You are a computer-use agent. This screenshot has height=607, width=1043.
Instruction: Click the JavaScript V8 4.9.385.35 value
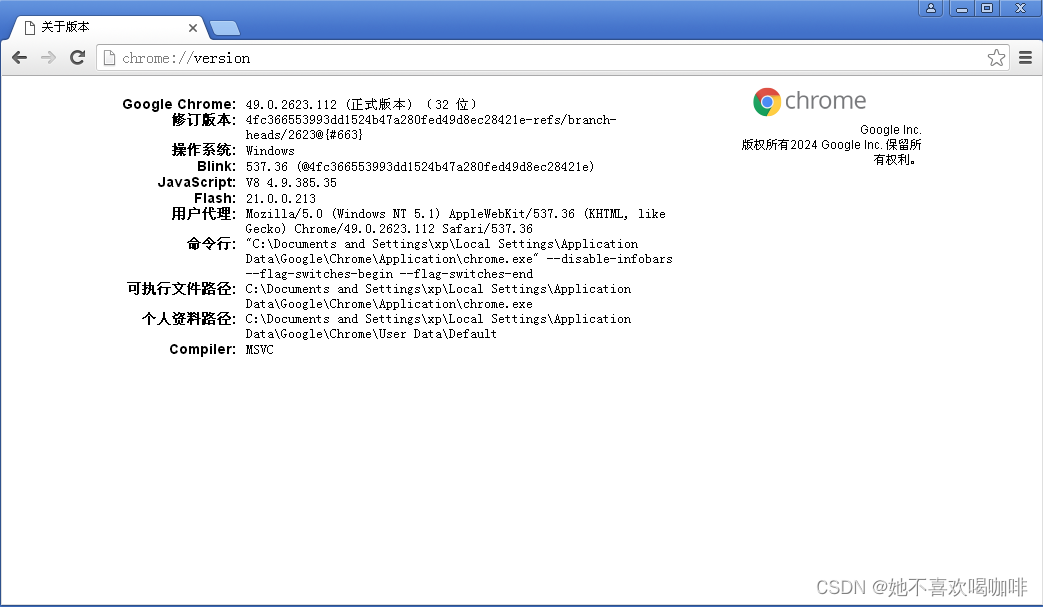click(291, 183)
